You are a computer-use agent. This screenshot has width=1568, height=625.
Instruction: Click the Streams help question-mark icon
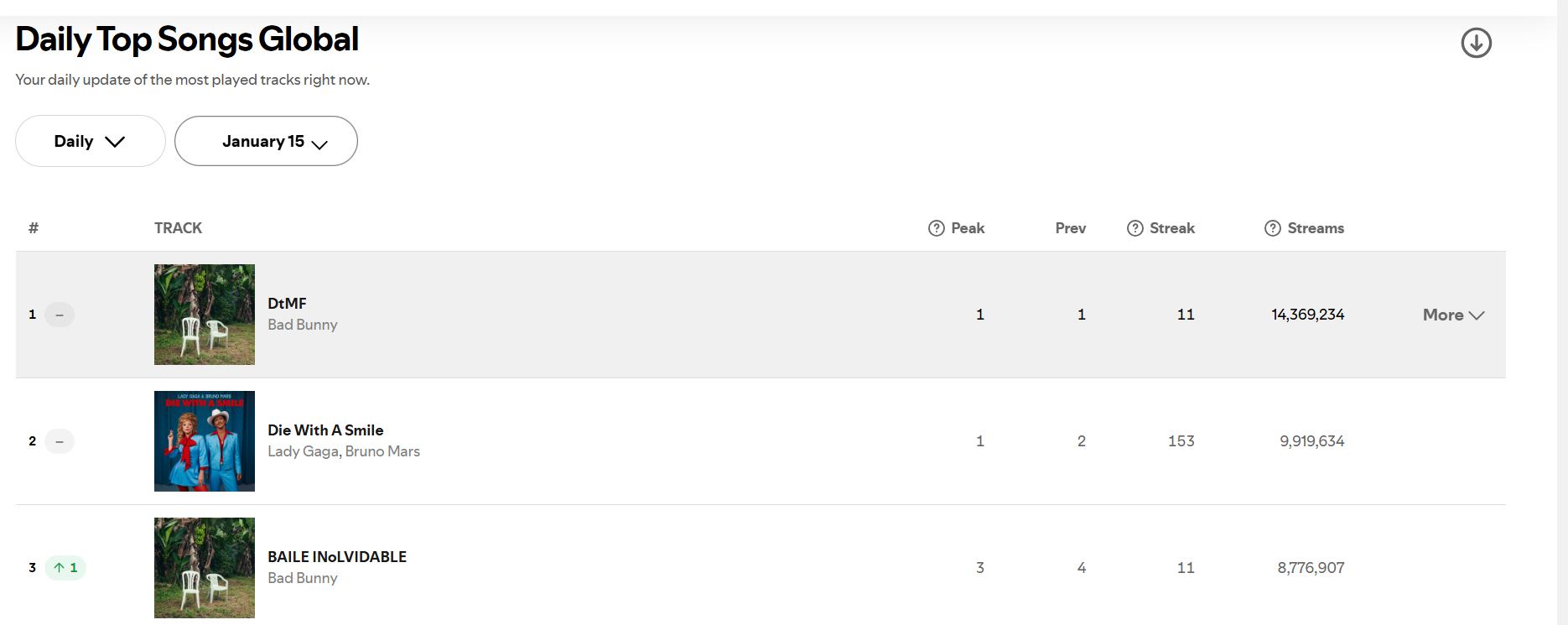point(1273,228)
